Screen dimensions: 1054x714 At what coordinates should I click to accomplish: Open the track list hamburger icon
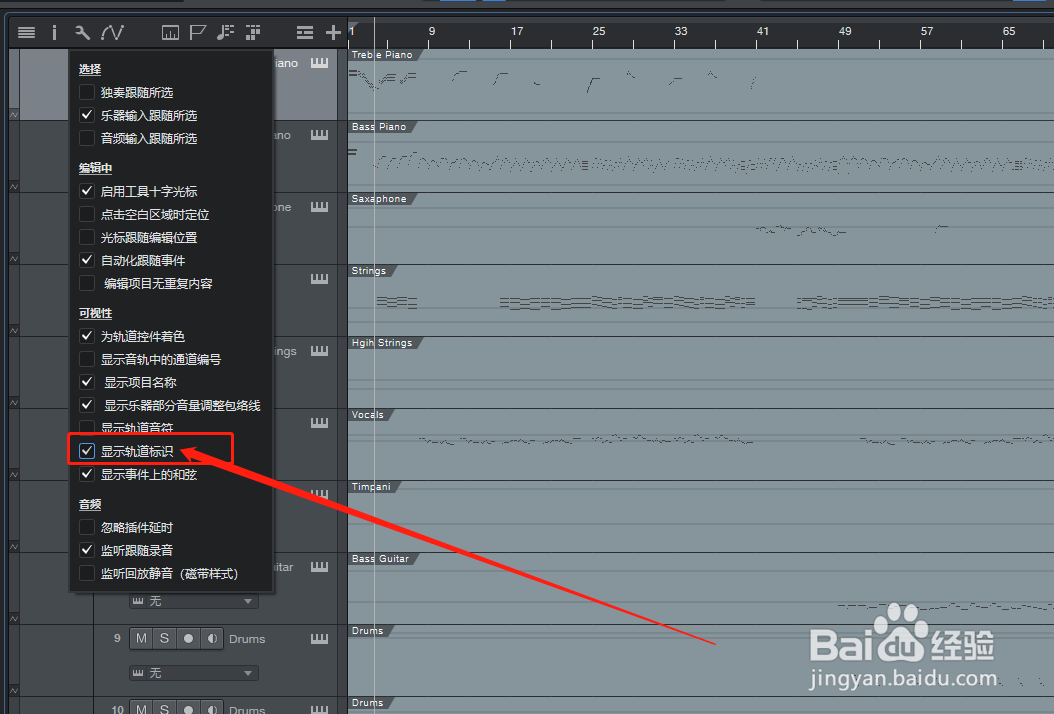tap(26, 32)
